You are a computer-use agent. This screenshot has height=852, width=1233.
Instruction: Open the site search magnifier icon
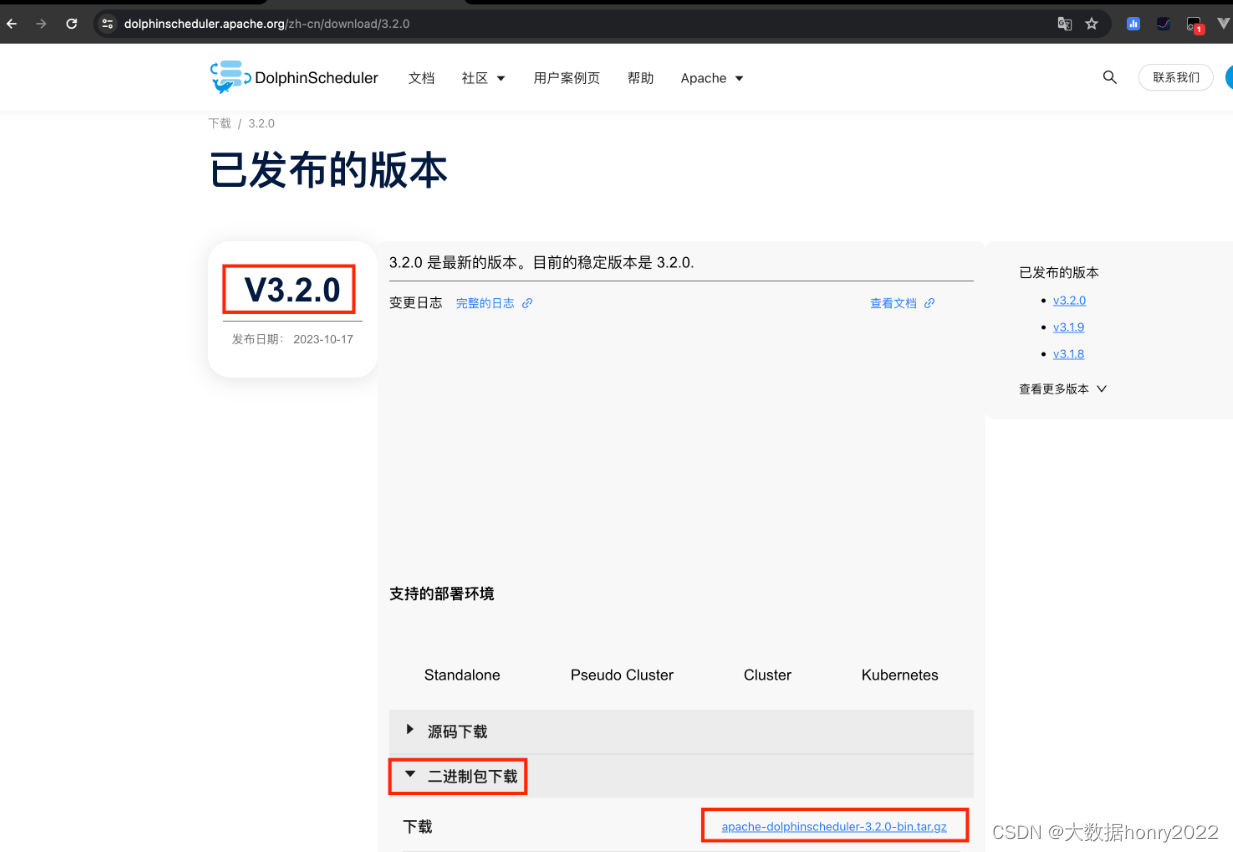coord(1109,77)
